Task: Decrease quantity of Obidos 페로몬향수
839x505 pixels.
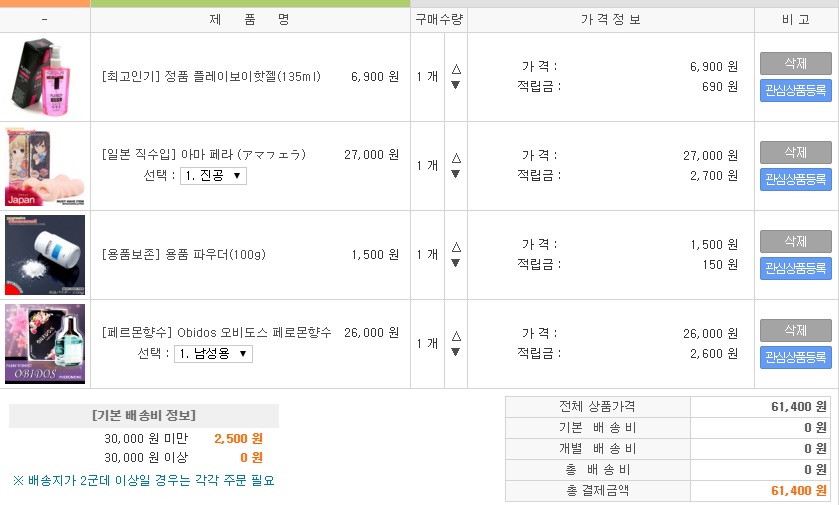Action: coord(456,352)
